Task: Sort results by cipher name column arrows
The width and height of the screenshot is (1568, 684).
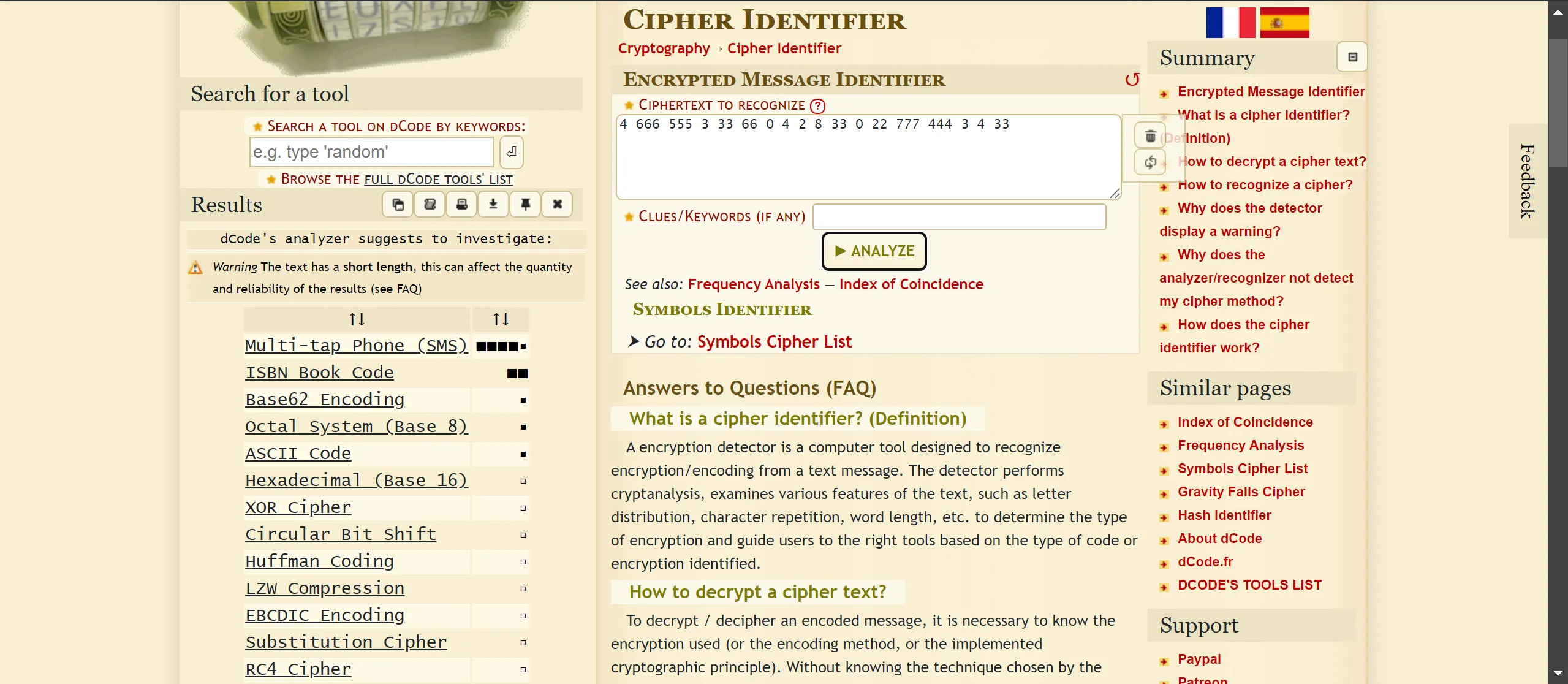Action: tap(357, 319)
